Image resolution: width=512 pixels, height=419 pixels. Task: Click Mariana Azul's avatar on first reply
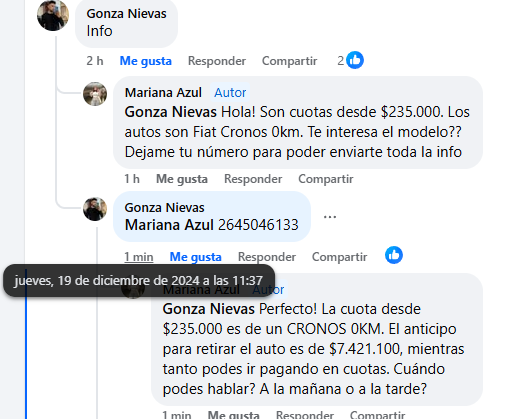point(95,94)
